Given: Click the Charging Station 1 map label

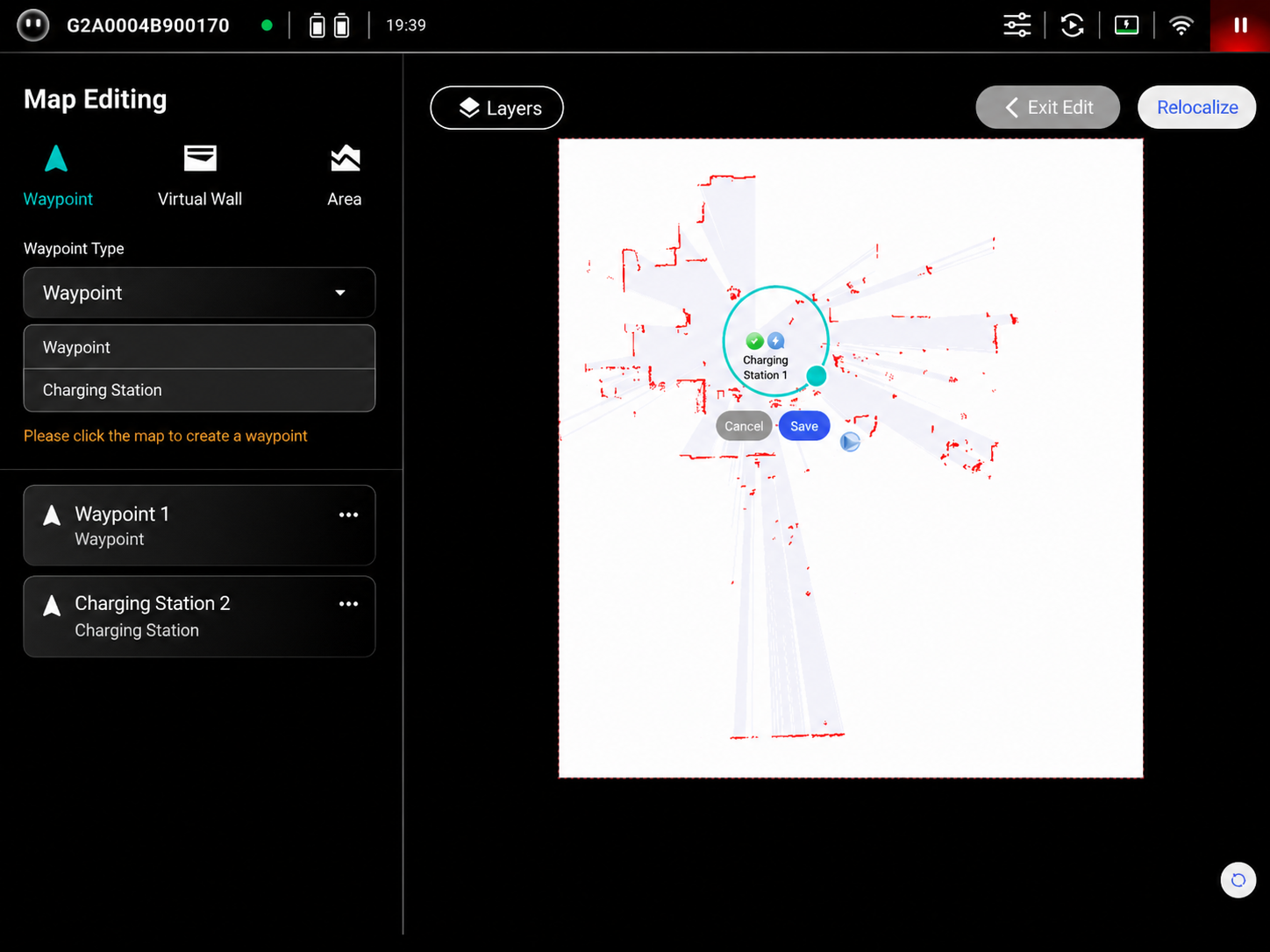Looking at the screenshot, I should (x=766, y=367).
